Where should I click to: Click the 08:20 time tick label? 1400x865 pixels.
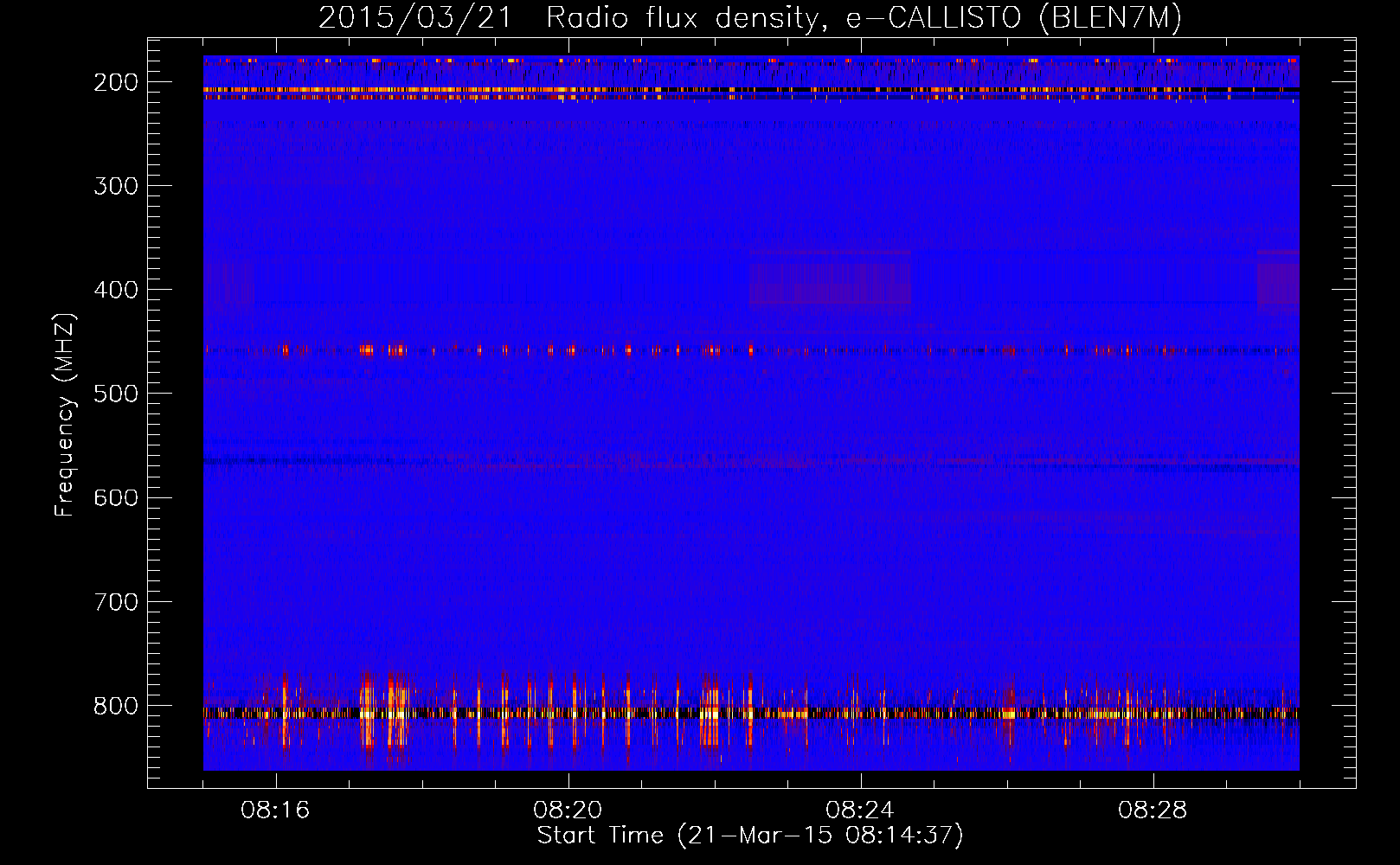pos(568,811)
